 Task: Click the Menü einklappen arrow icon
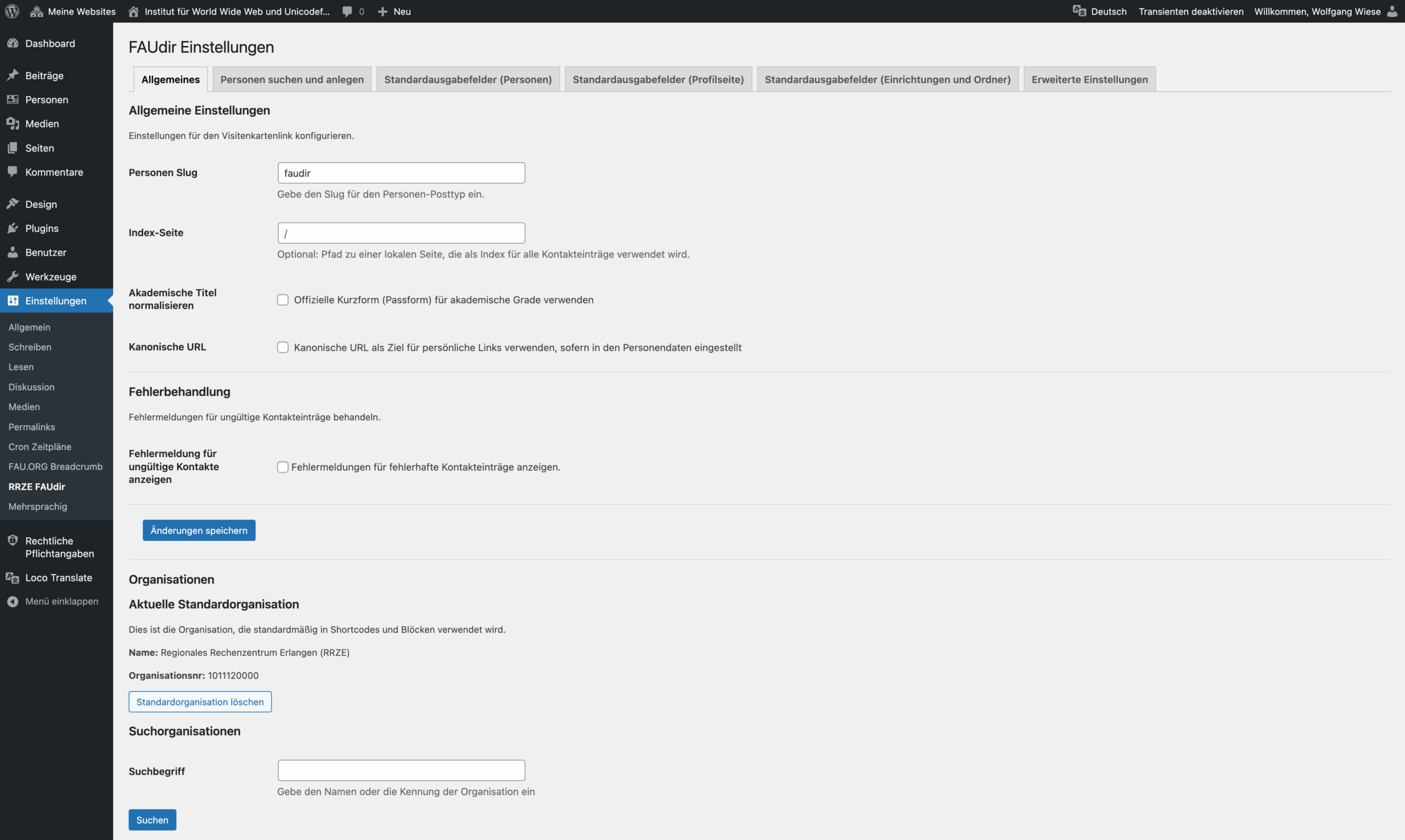(x=13, y=602)
